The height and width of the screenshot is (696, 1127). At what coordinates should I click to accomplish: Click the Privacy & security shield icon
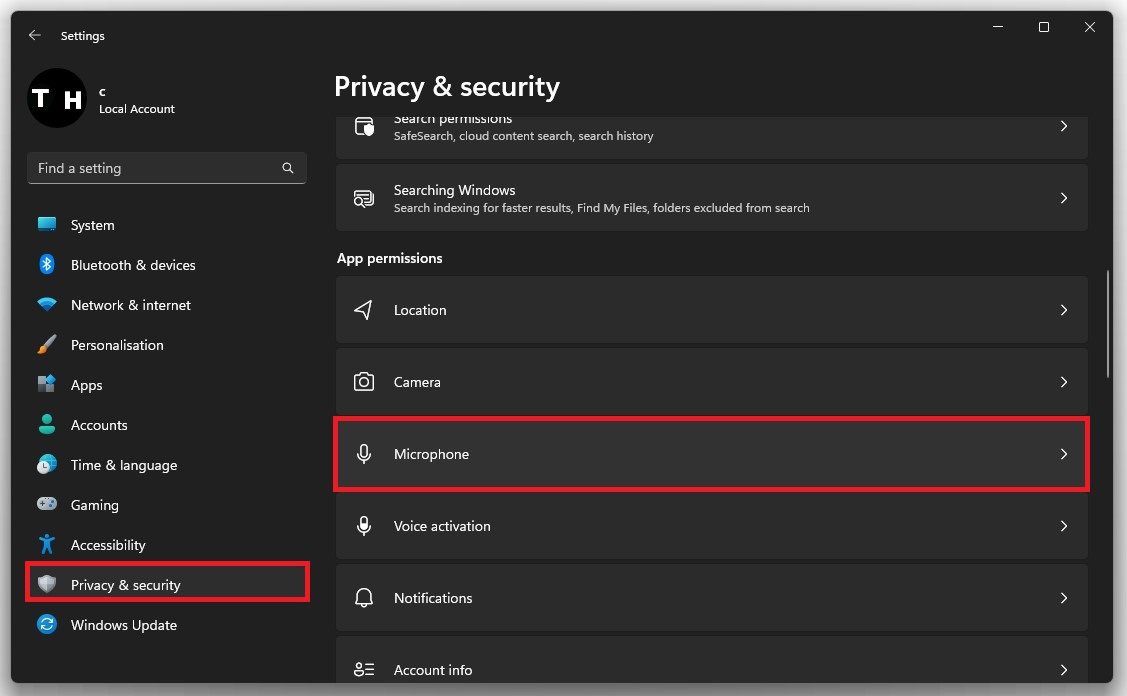tap(47, 584)
